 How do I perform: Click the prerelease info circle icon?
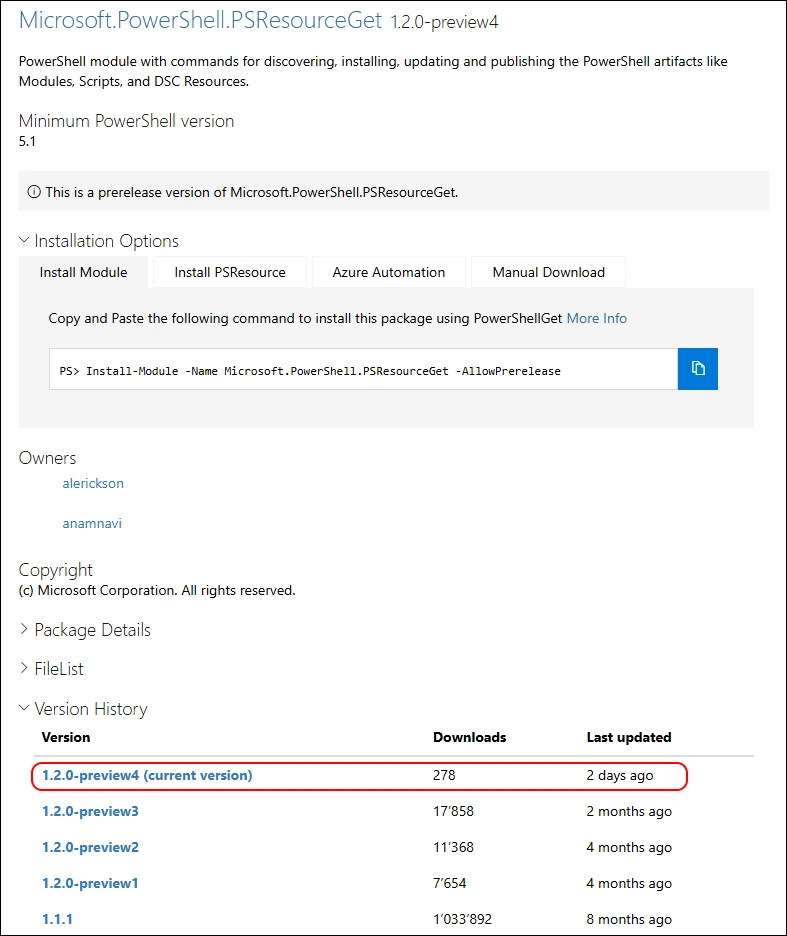34,192
